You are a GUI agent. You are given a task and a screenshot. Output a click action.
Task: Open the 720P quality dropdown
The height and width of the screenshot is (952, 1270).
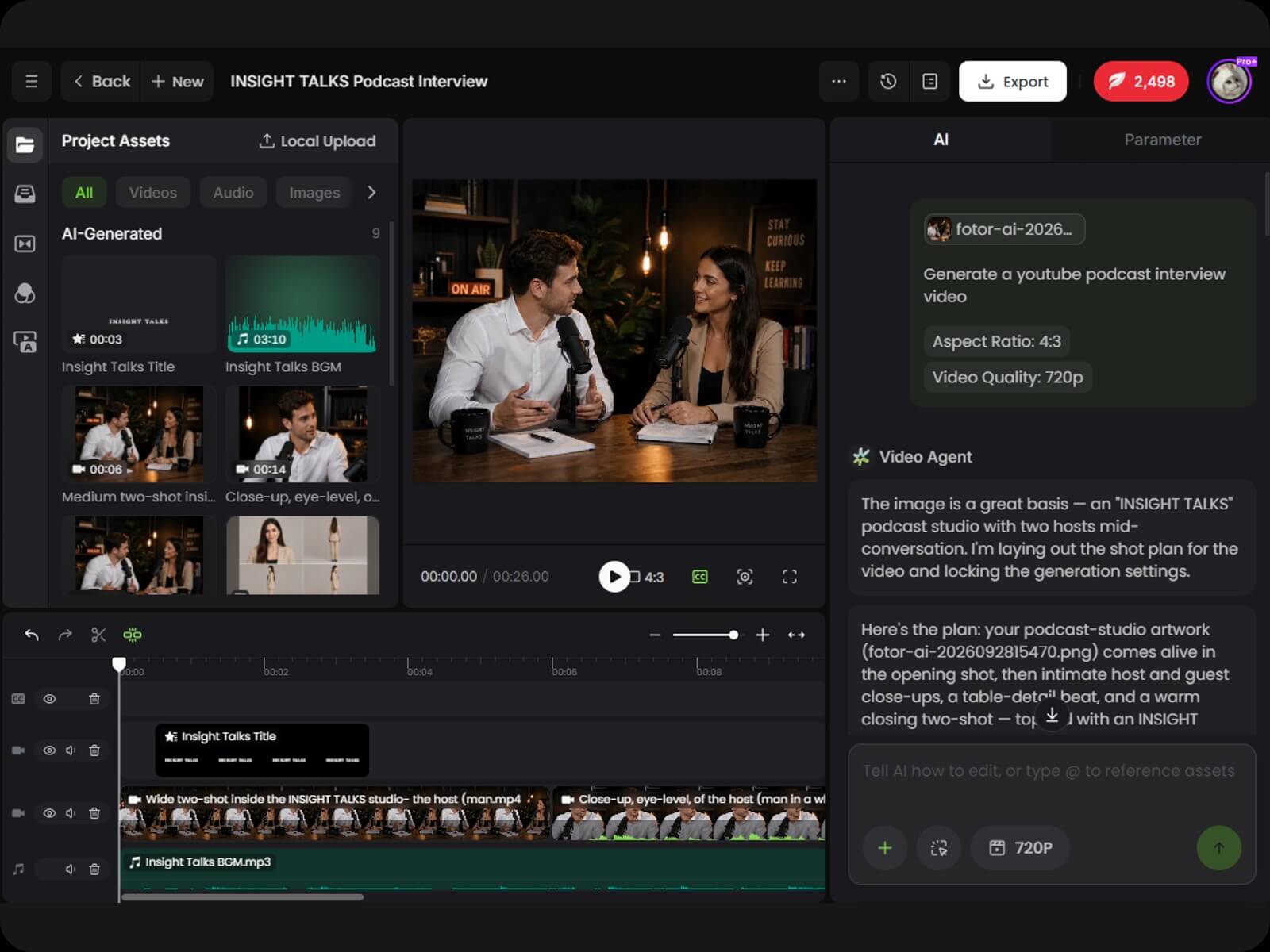pos(1021,848)
